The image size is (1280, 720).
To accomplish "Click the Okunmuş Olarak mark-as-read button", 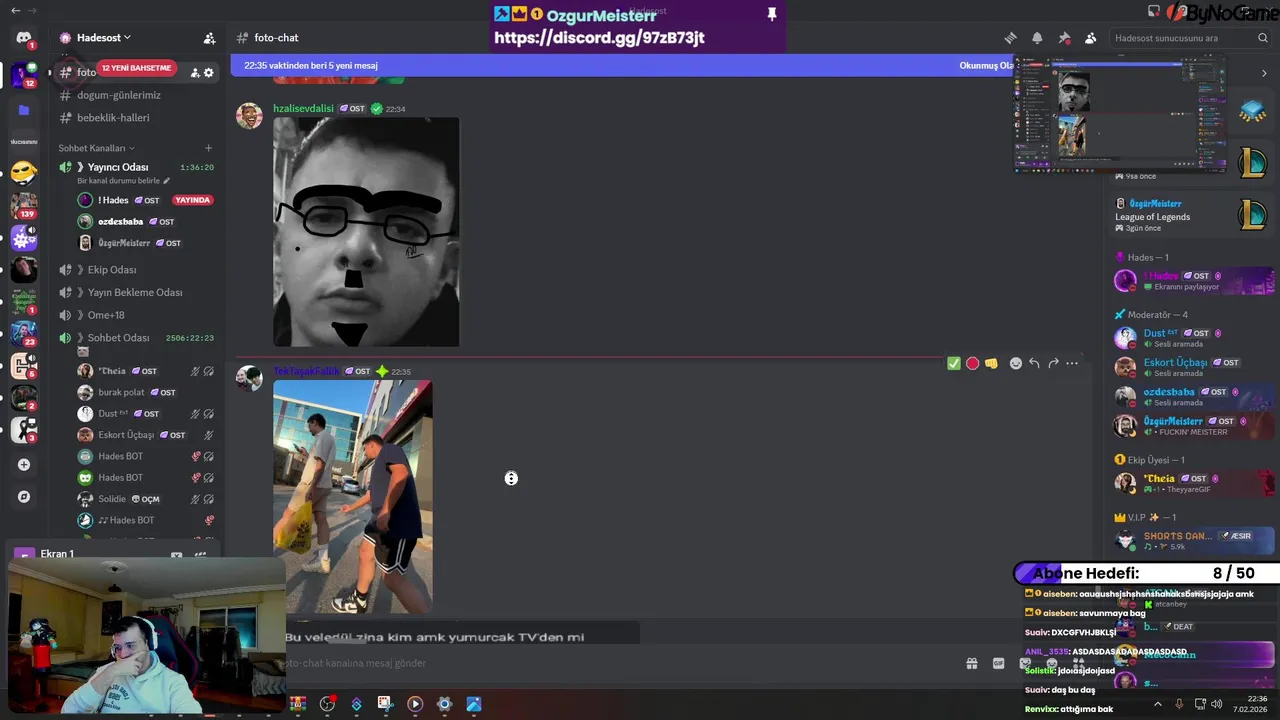I will [x=986, y=65].
